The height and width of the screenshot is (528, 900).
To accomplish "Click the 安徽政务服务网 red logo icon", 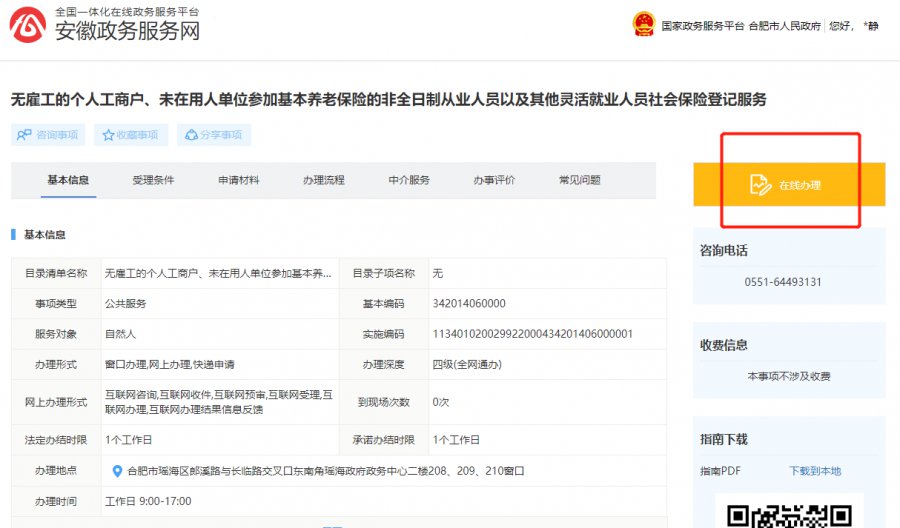I will pyautogui.click(x=28, y=25).
